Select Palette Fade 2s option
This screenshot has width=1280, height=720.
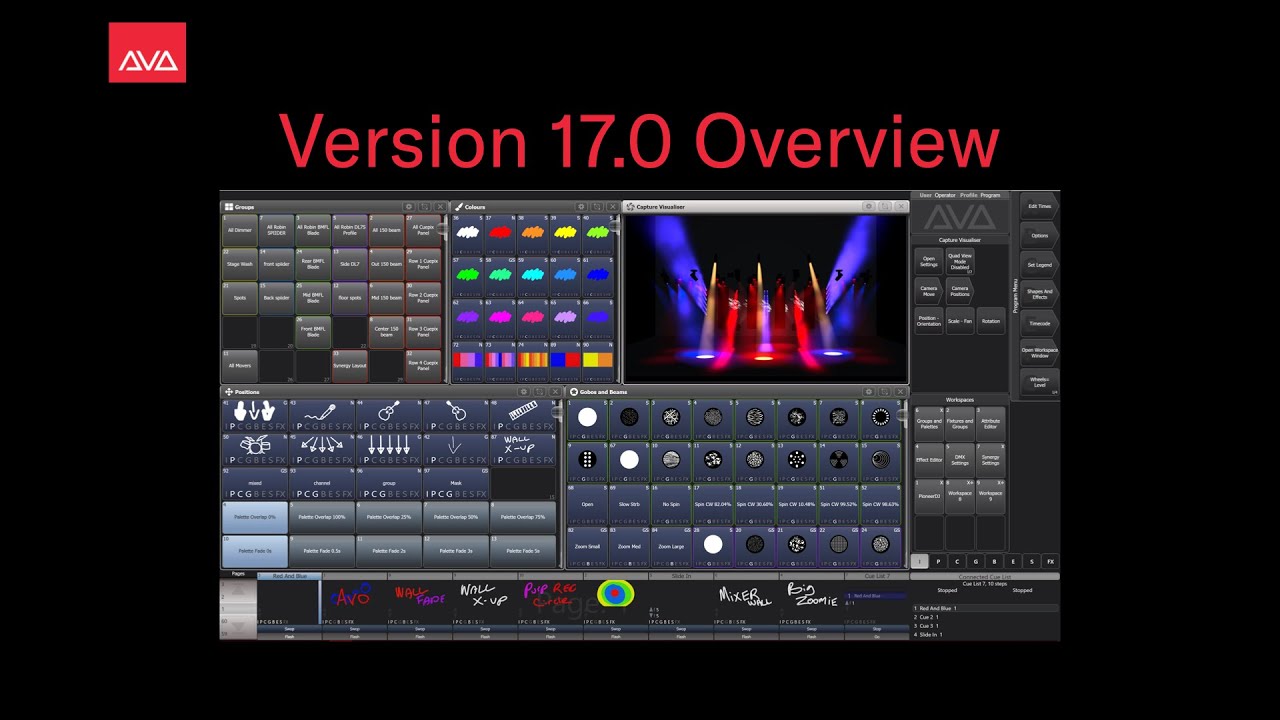(x=389, y=551)
